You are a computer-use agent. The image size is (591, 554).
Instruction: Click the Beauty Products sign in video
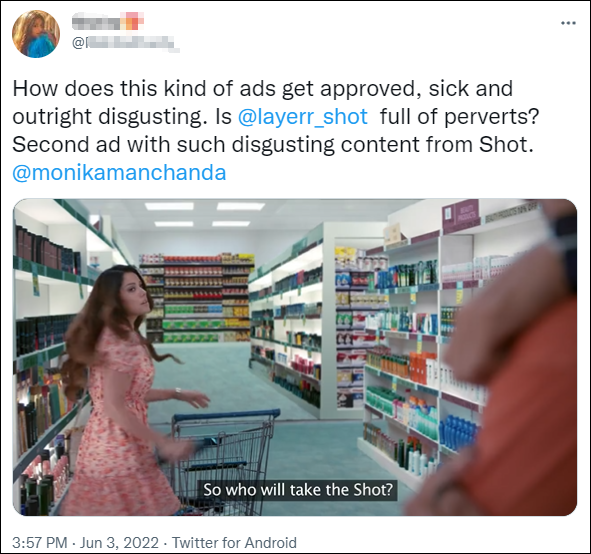click(461, 216)
